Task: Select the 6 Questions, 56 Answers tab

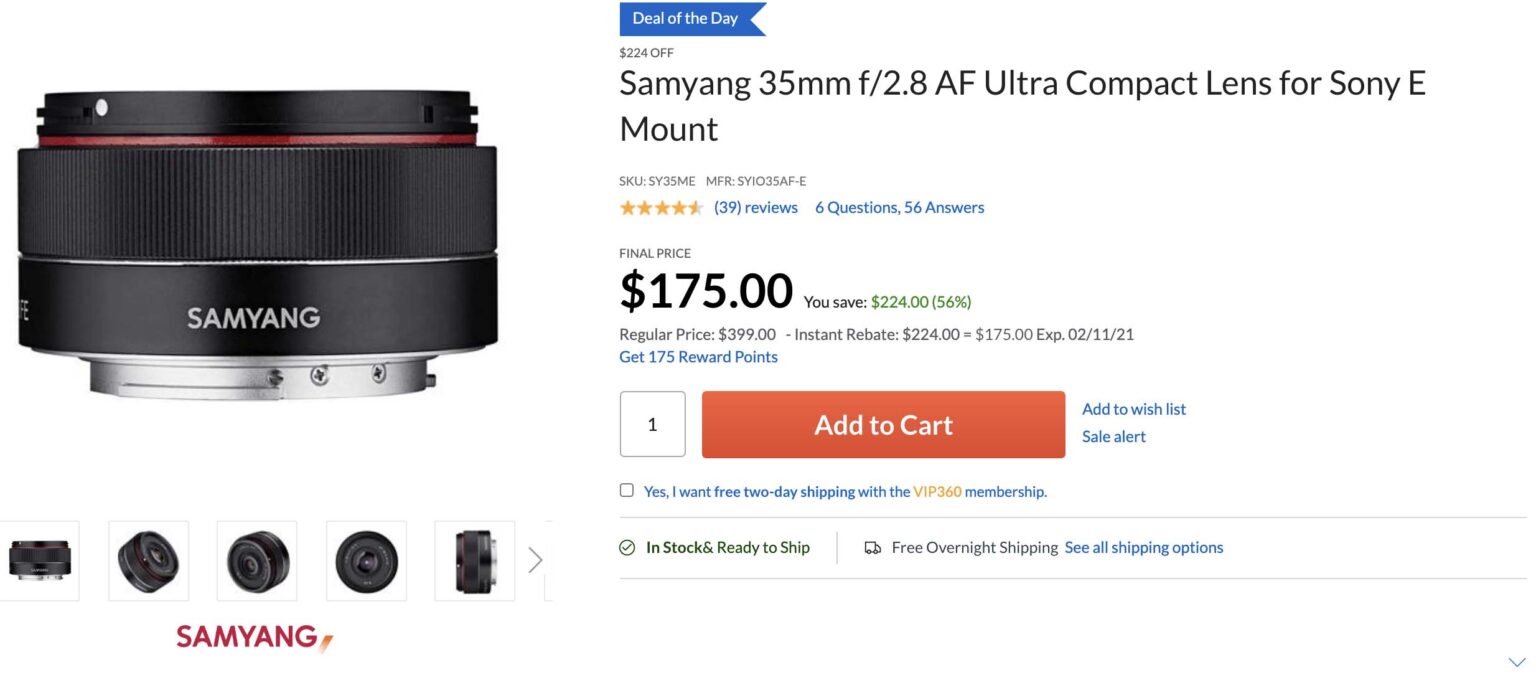Action: click(899, 207)
